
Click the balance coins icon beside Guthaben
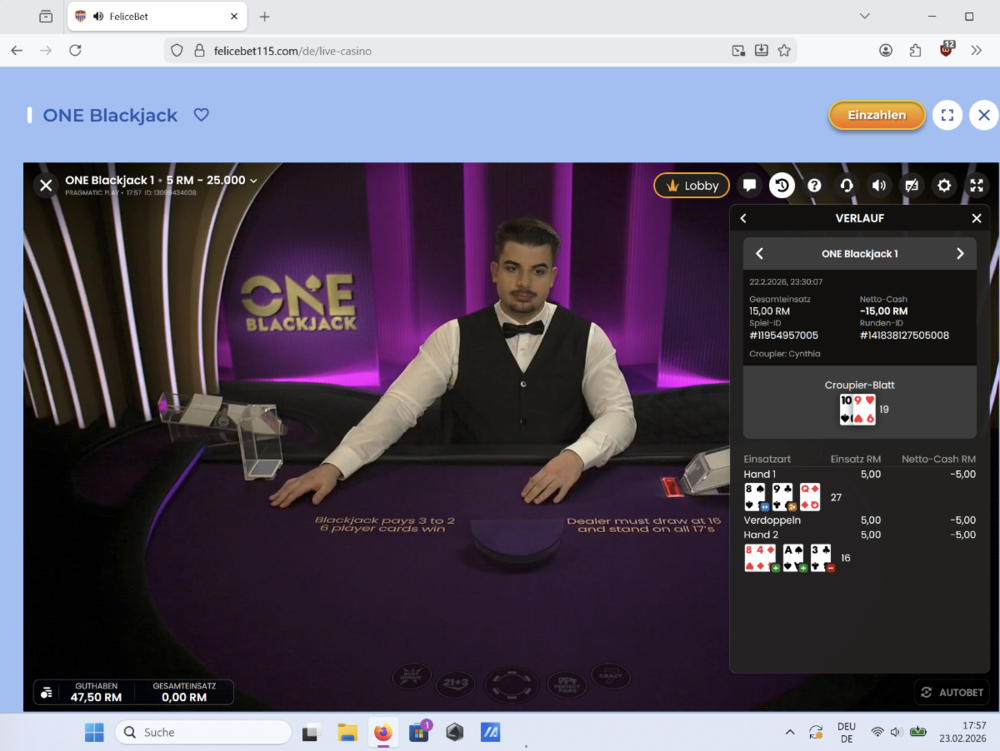click(x=46, y=692)
